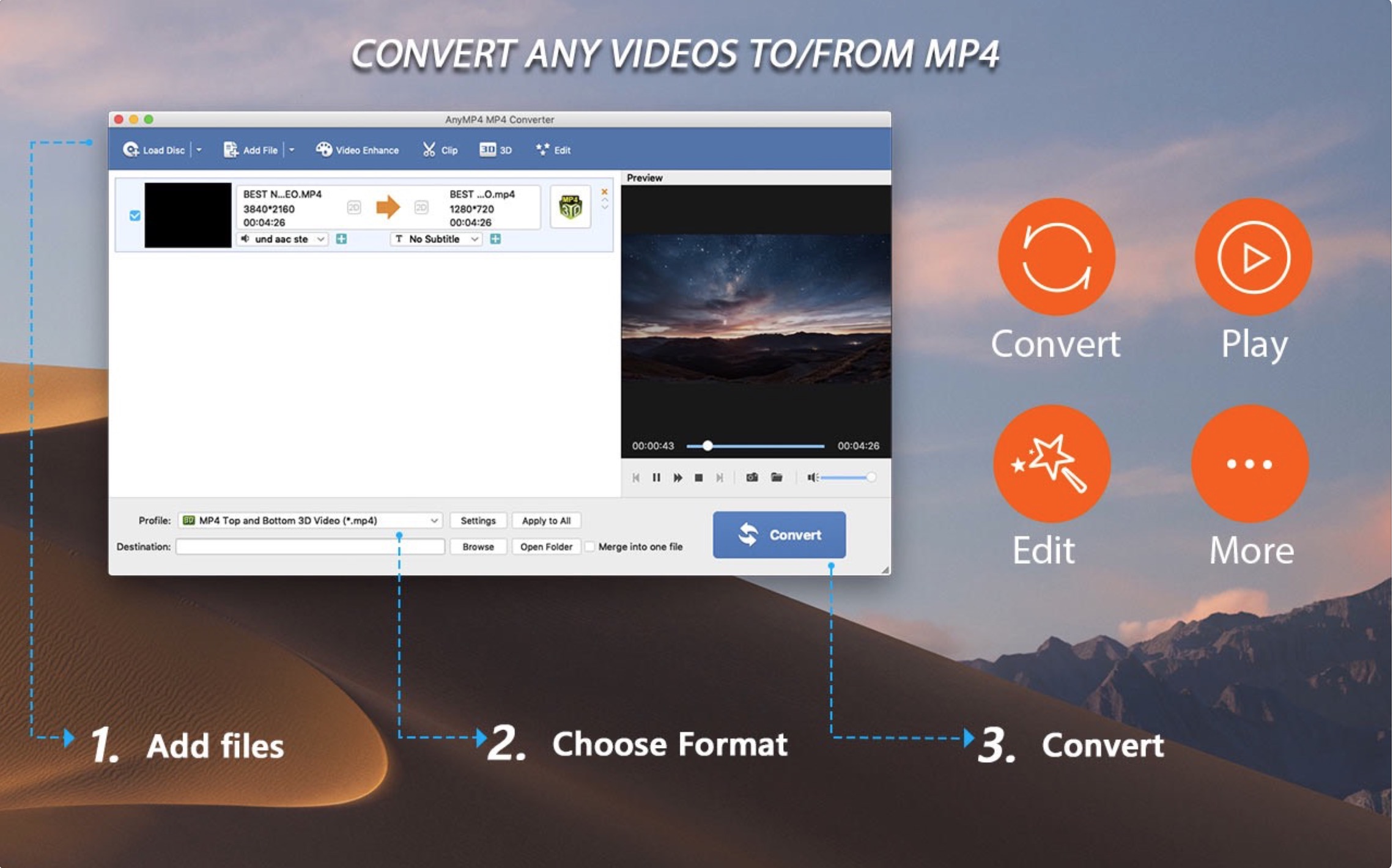
Task: Expand the Add File dropdown arrow
Action: click(292, 150)
